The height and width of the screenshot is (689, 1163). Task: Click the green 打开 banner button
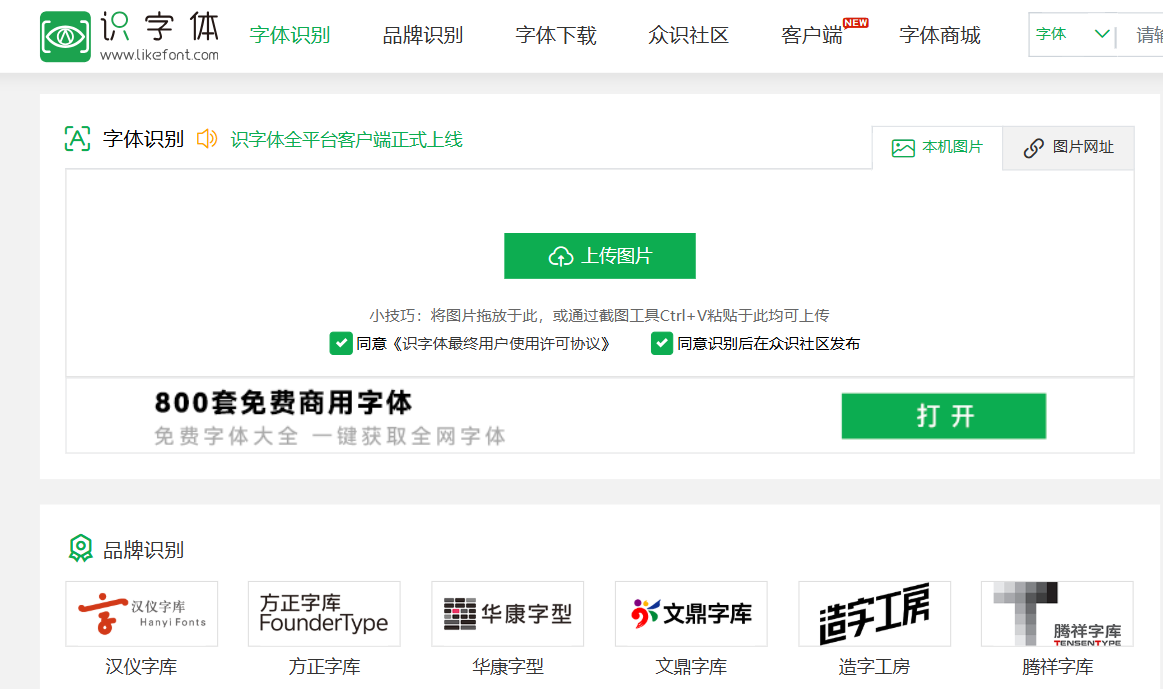[x=943, y=416]
